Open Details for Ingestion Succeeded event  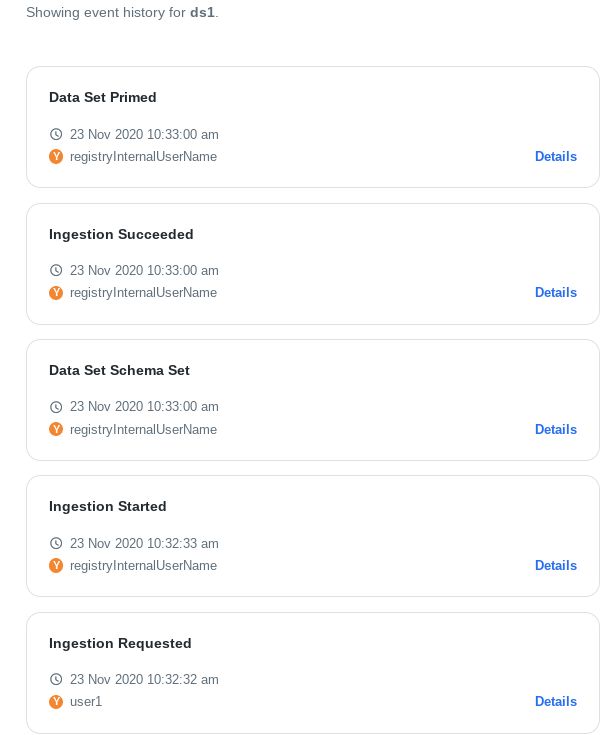[555, 292]
